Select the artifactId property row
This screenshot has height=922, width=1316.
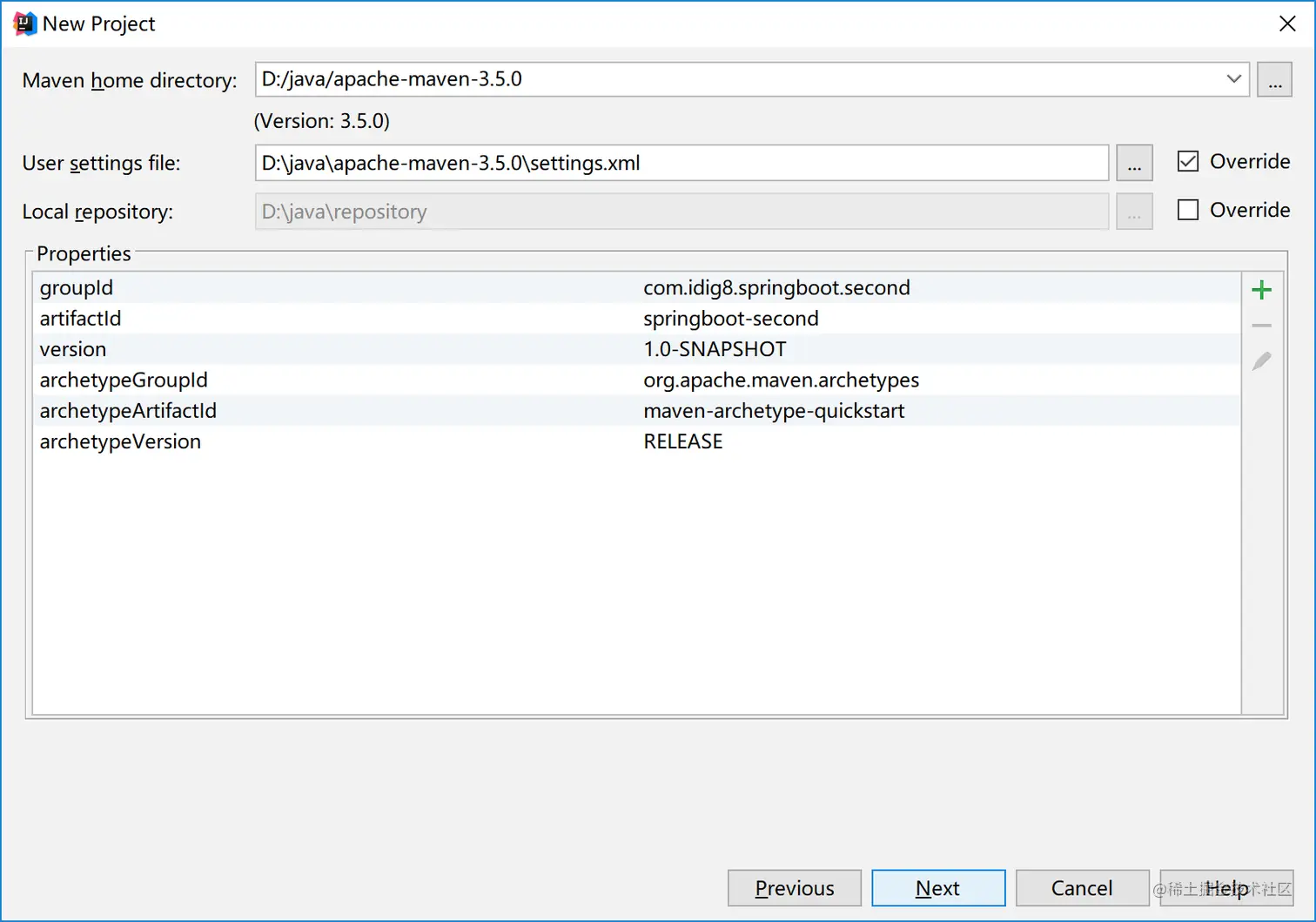click(x=636, y=319)
